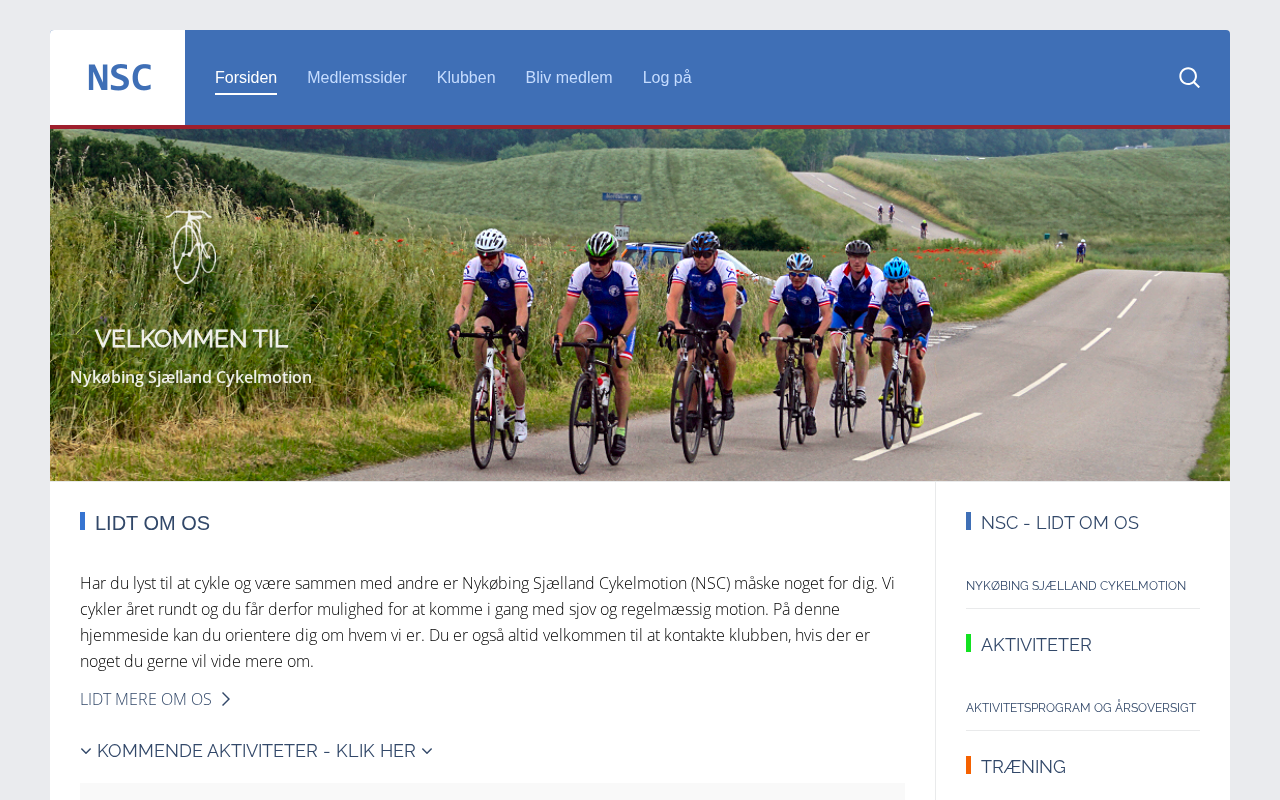Click the NSC logo
The width and height of the screenshot is (1280, 800).
click(x=119, y=78)
